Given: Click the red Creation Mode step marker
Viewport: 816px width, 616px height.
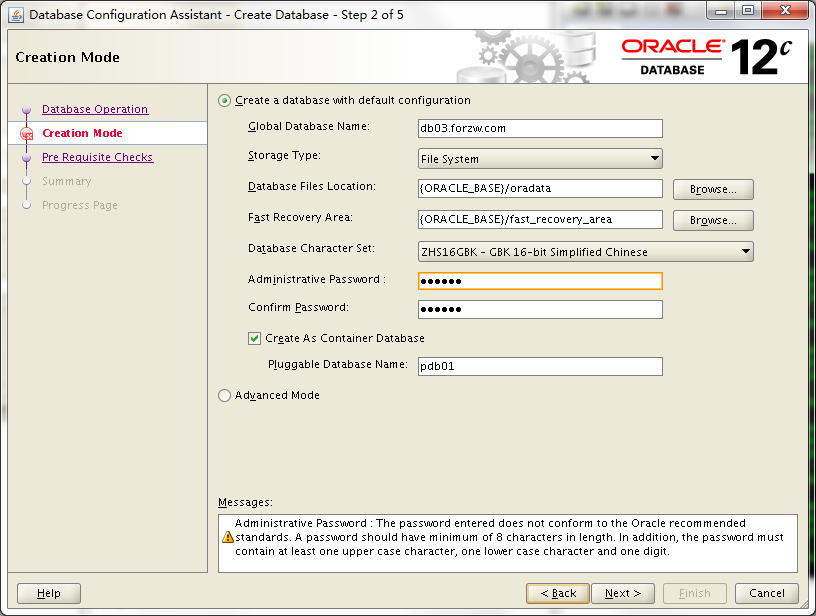Looking at the screenshot, I should [29, 132].
